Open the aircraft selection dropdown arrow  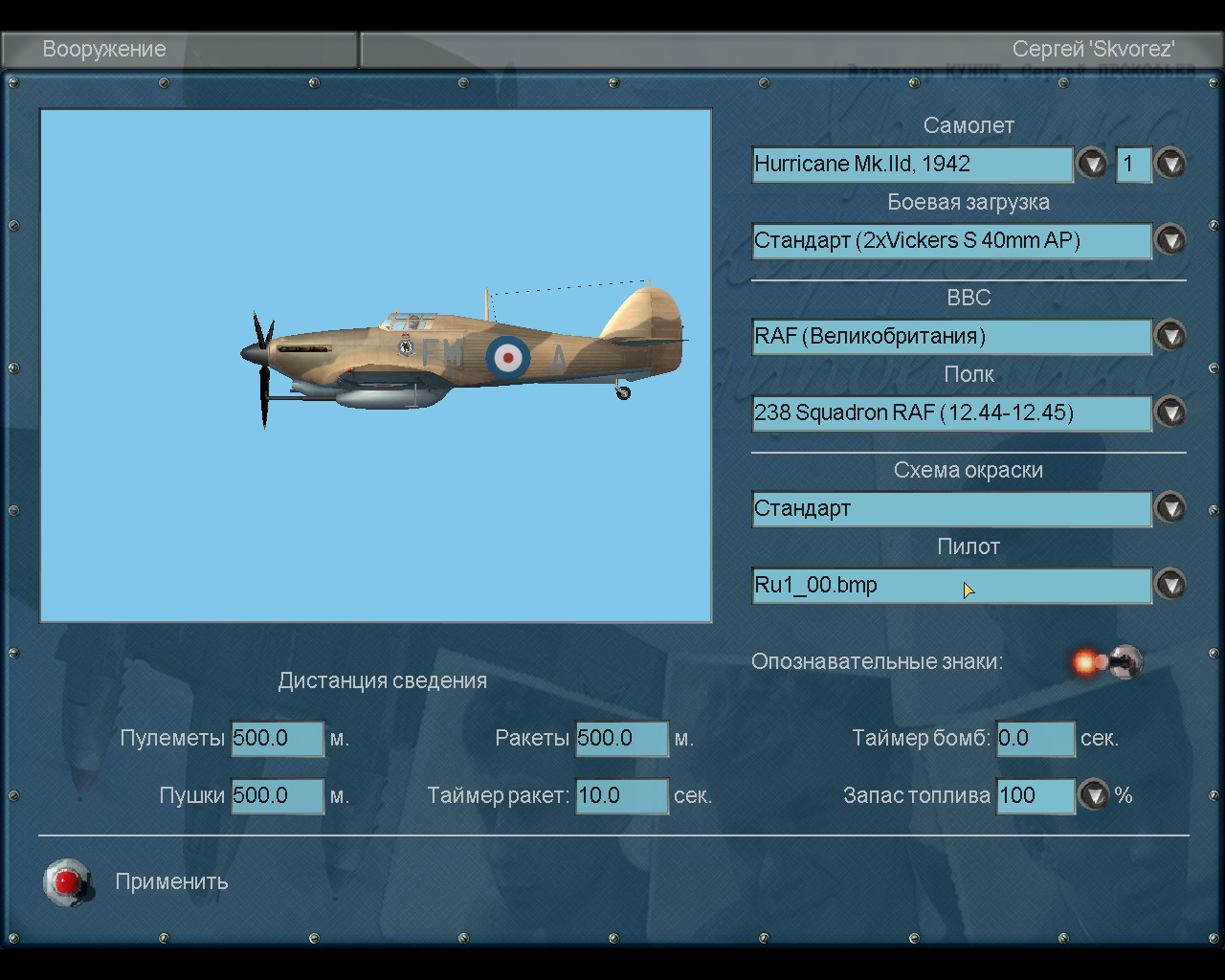click(1092, 164)
